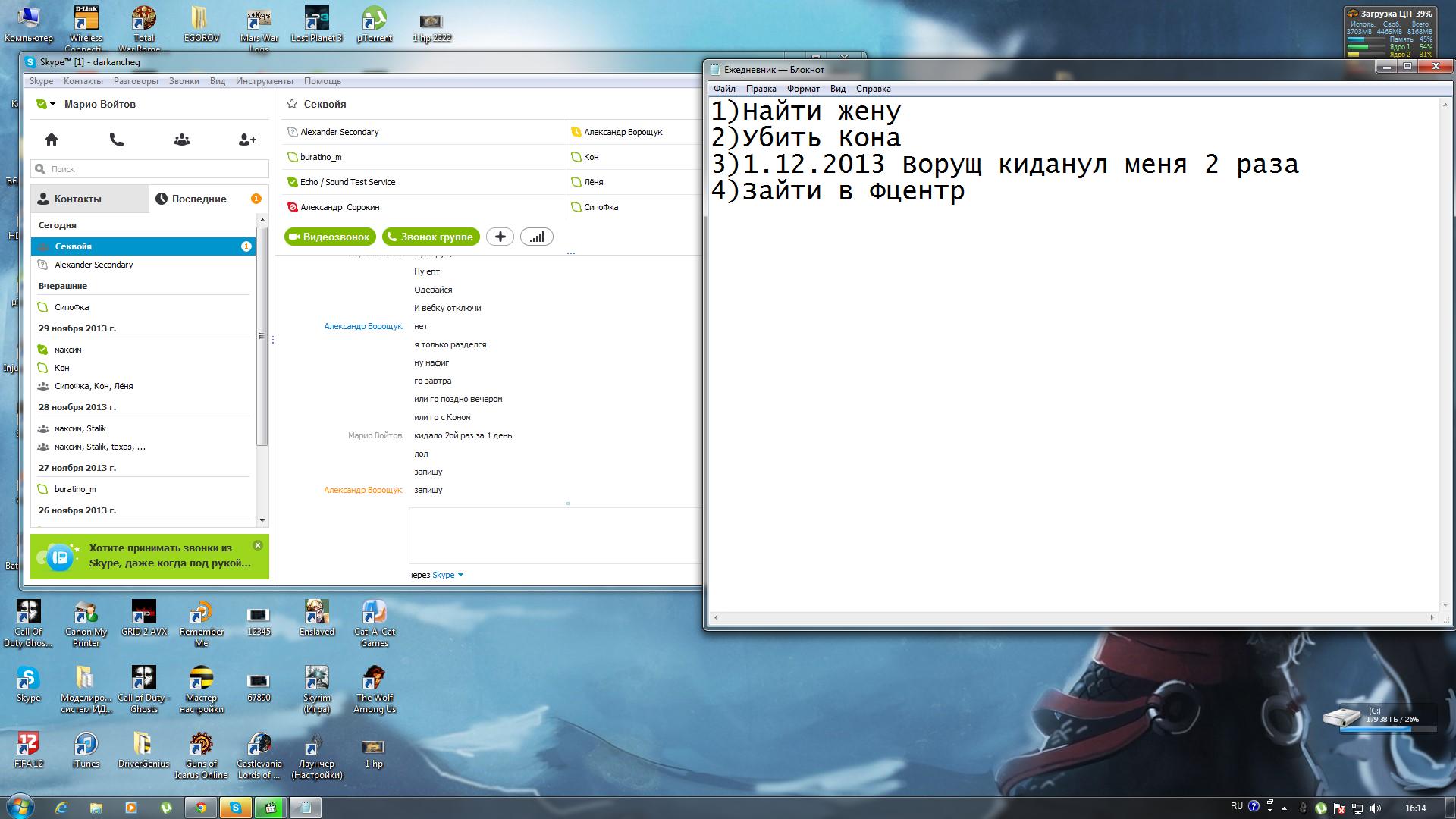Close the green Skype promo banner

pyautogui.click(x=258, y=545)
